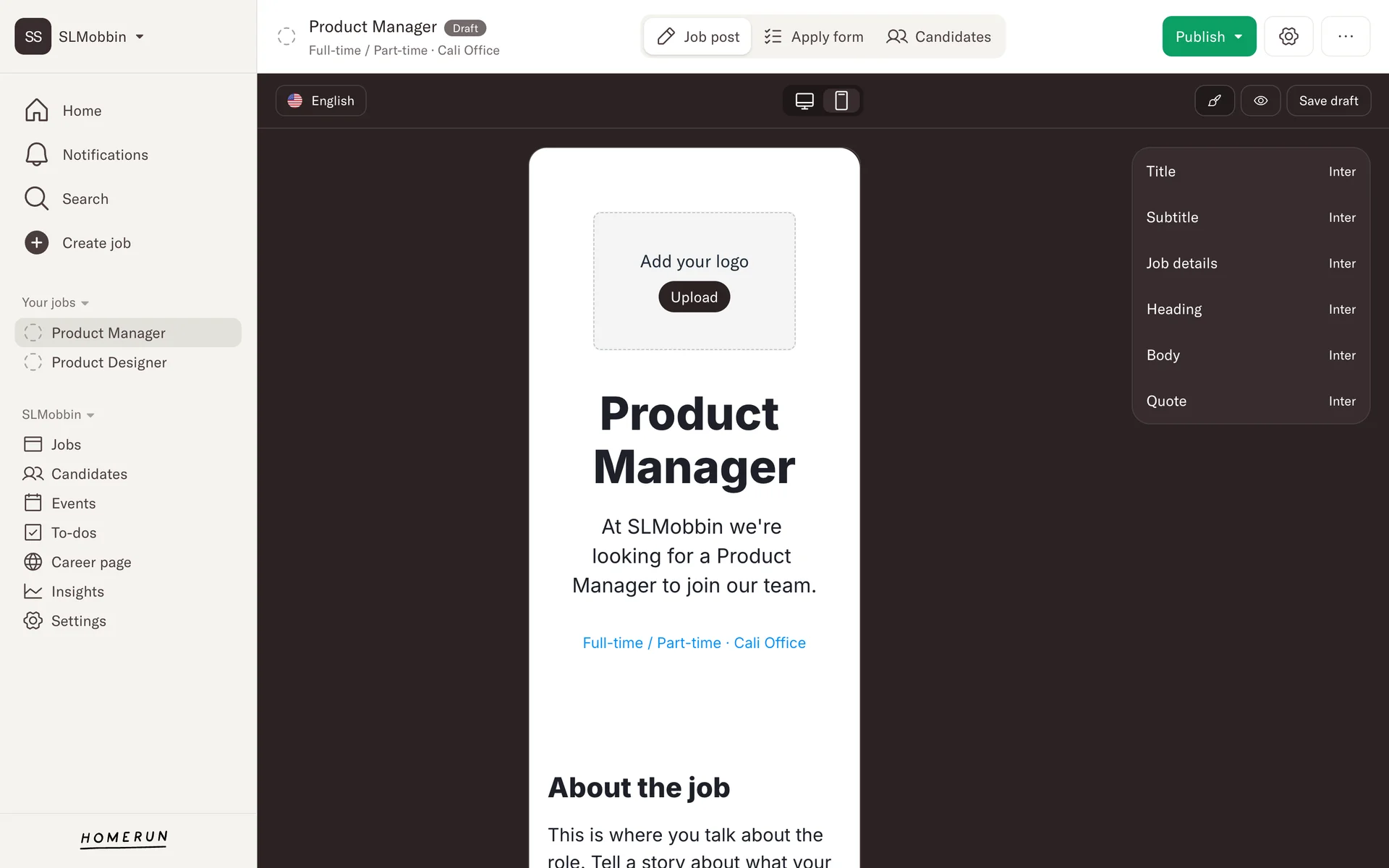This screenshot has height=868, width=1389.
Task: Switch to mobile preview mode
Action: (x=841, y=101)
